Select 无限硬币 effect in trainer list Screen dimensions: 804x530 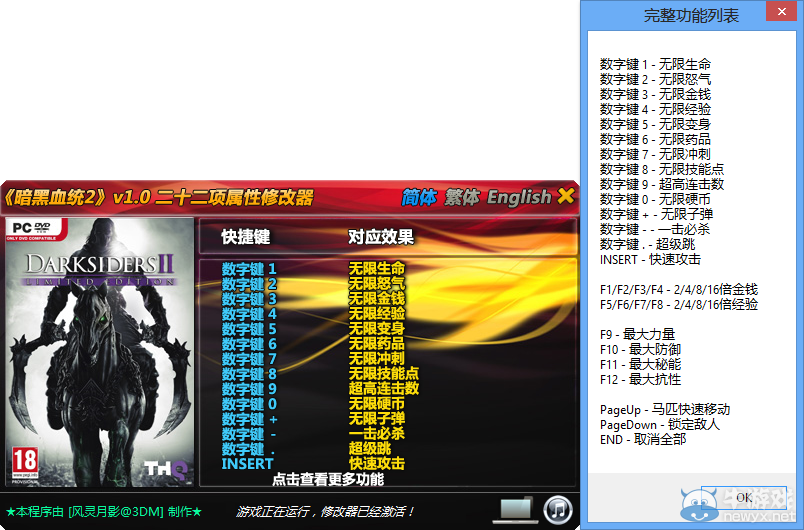click(x=377, y=403)
